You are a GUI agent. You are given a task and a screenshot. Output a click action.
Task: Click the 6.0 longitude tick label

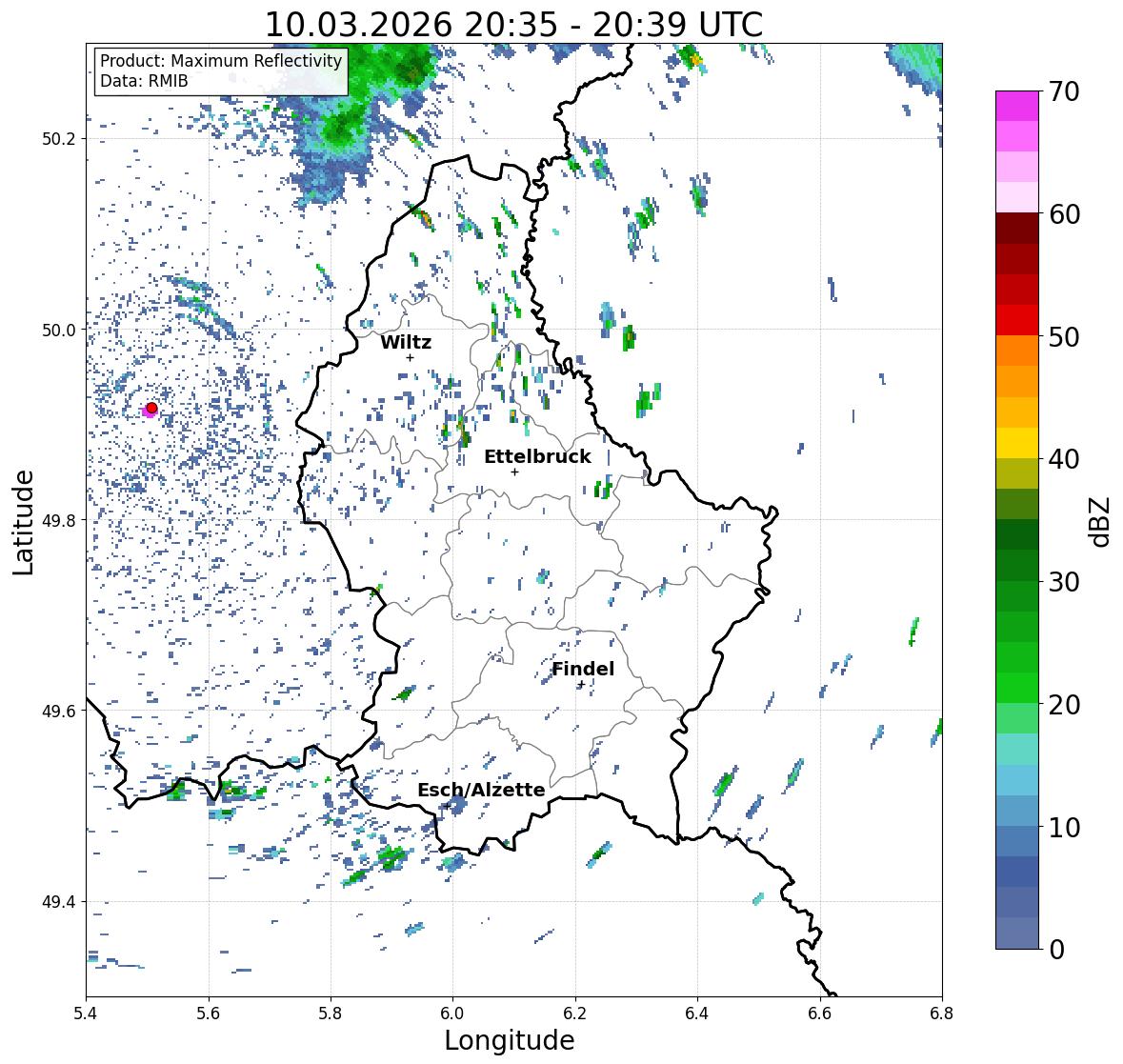point(452,1013)
